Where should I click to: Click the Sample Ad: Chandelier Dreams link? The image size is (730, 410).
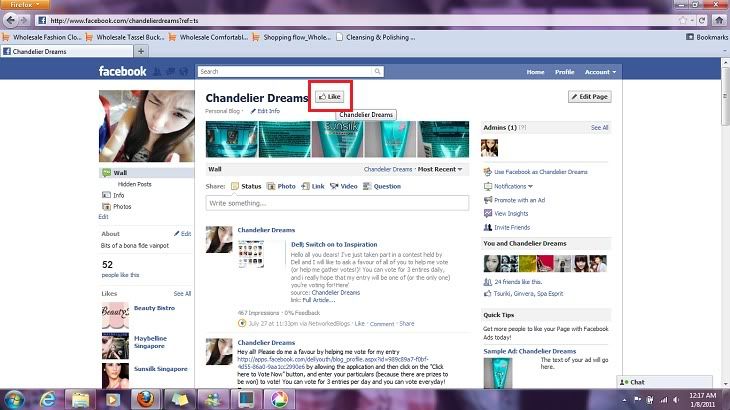(x=529, y=351)
